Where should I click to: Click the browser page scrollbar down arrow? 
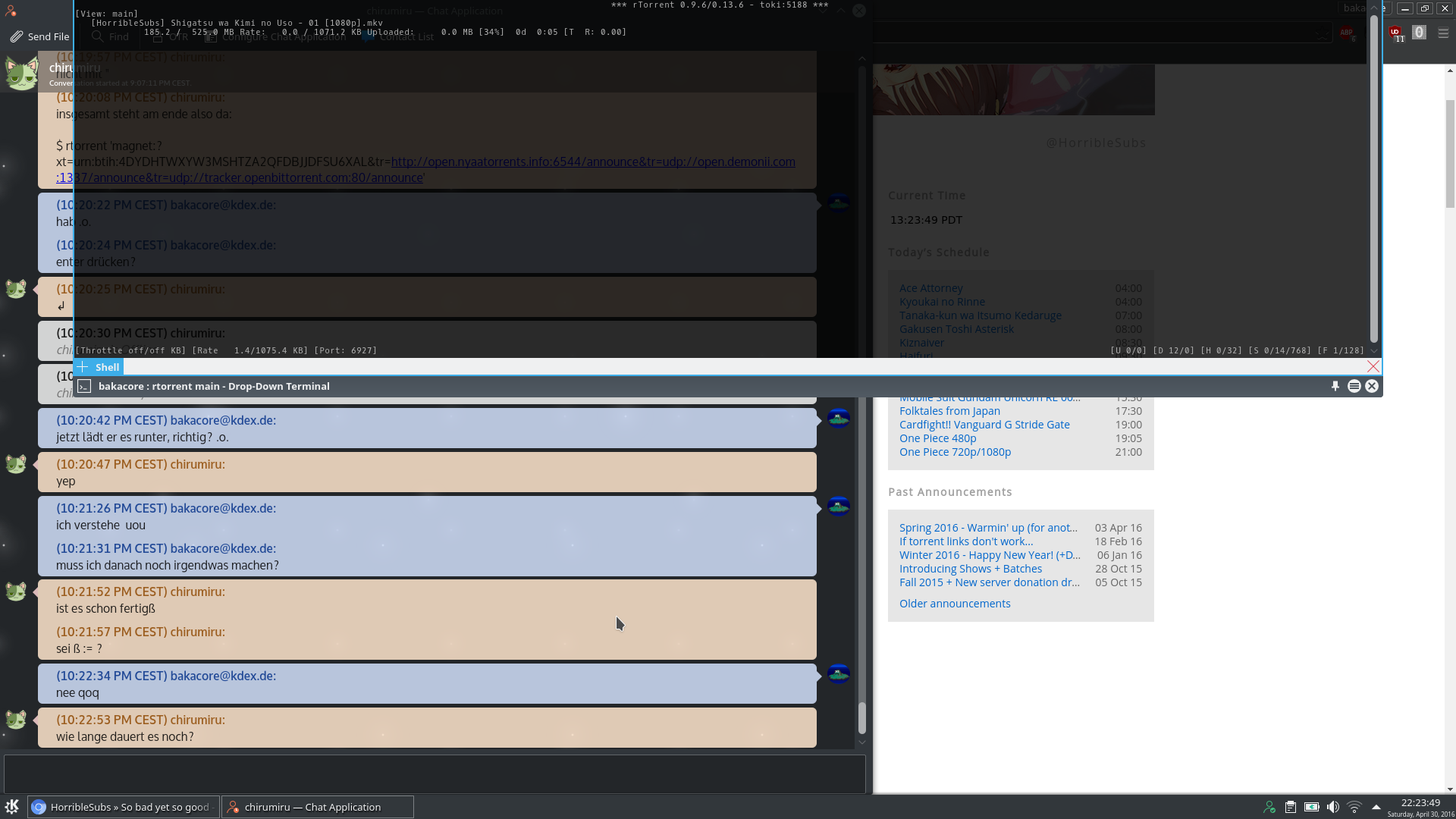[1450, 789]
